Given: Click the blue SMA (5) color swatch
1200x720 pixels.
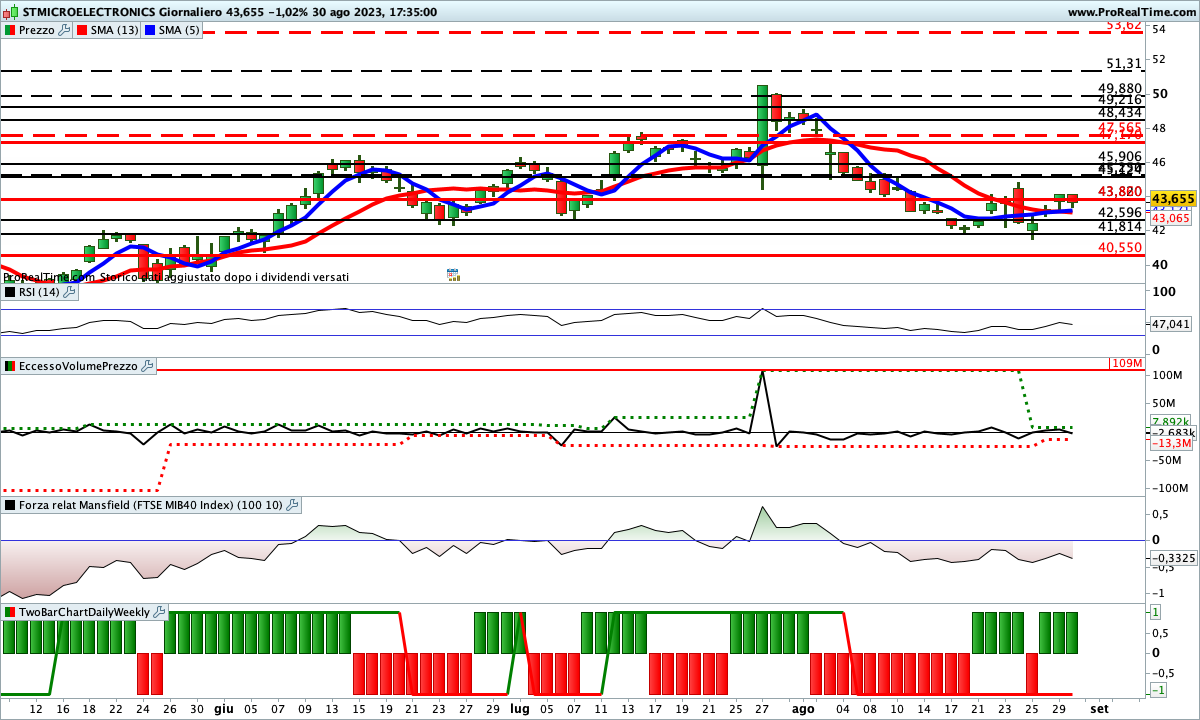Looking at the screenshot, I should click(150, 30).
